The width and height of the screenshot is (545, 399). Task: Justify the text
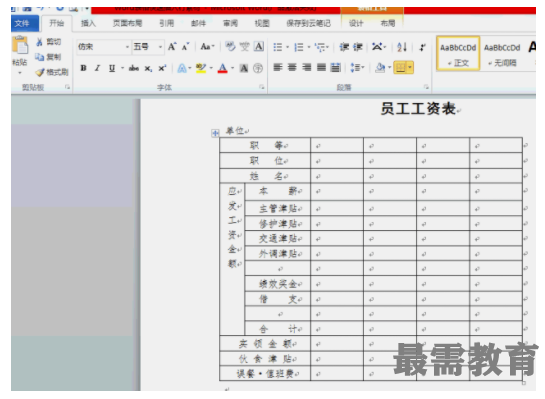[321, 67]
